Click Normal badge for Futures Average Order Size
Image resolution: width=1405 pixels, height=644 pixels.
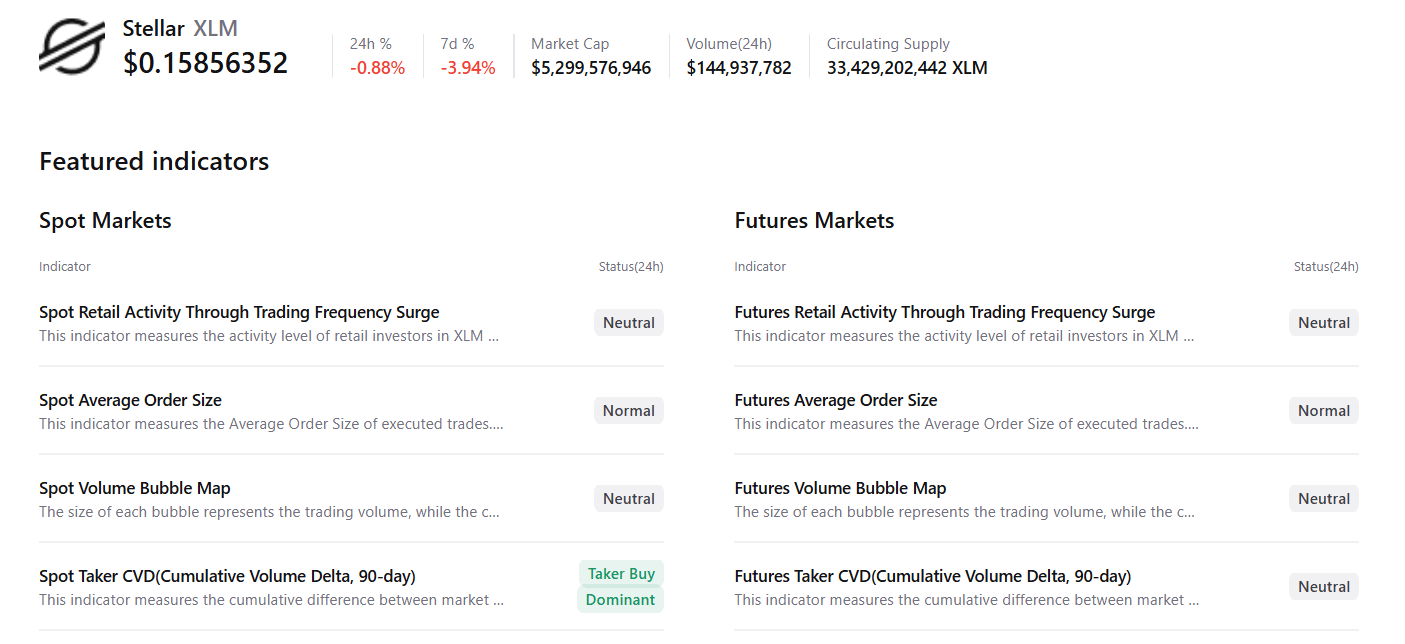coord(1324,411)
